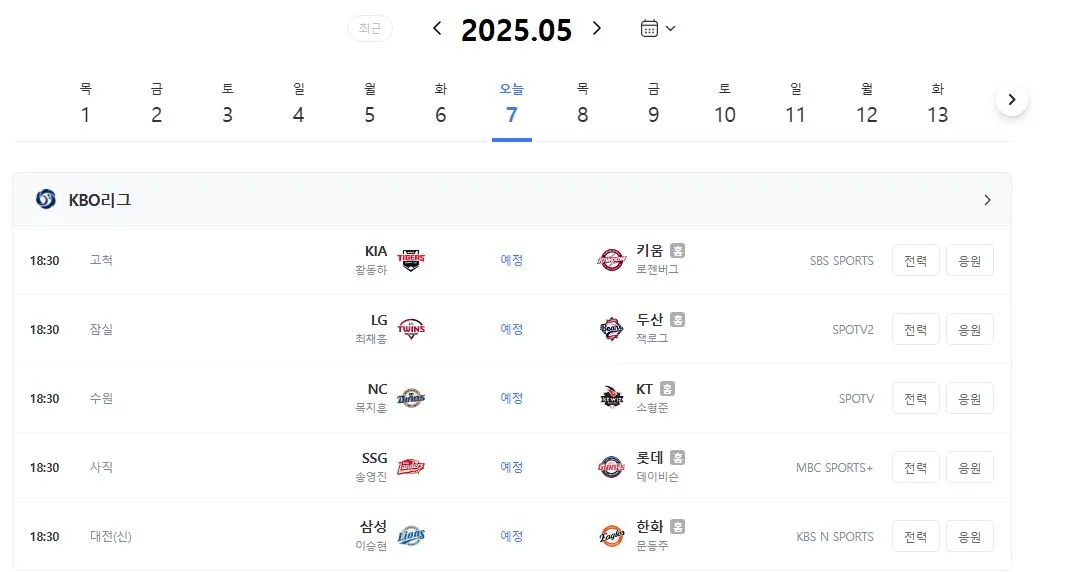Screen dimensions: 1065x572
Task: Click the 최근 pill button
Action: click(x=370, y=29)
